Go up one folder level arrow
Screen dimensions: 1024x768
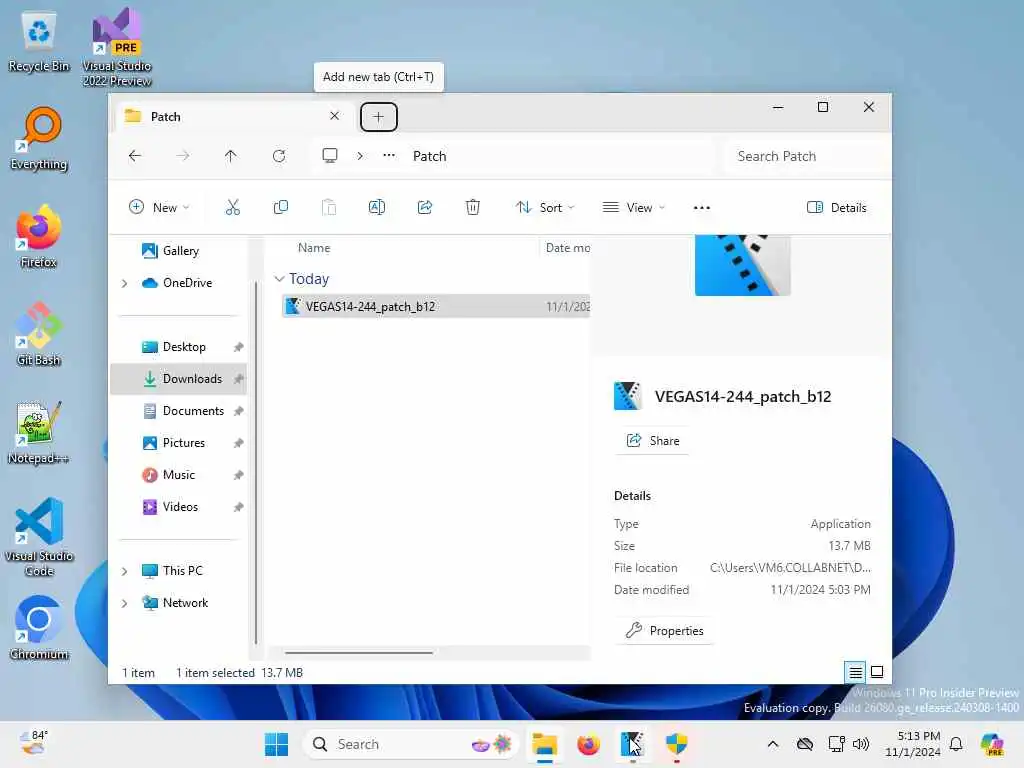coord(231,156)
